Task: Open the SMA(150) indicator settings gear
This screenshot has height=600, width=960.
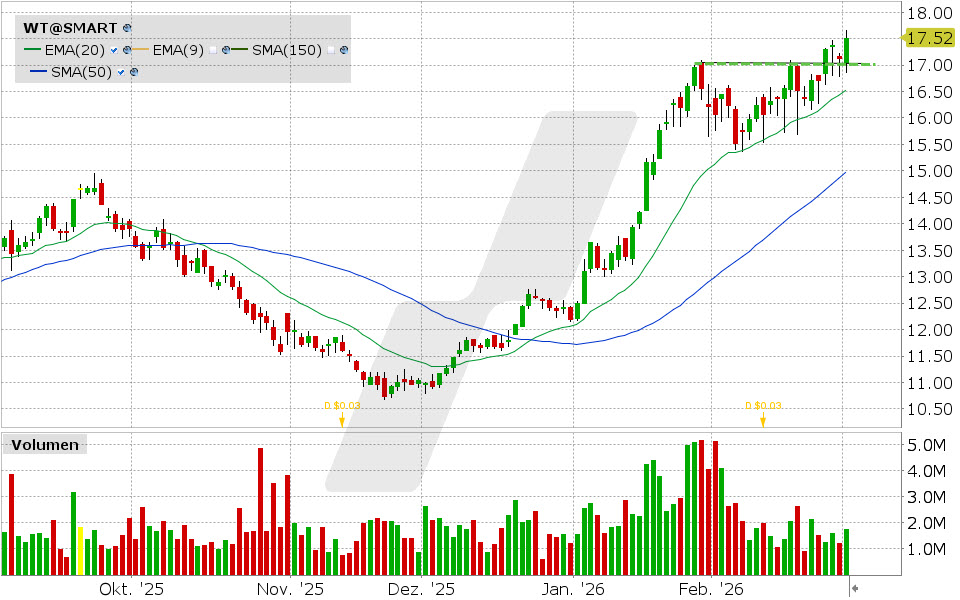Action: tap(343, 49)
